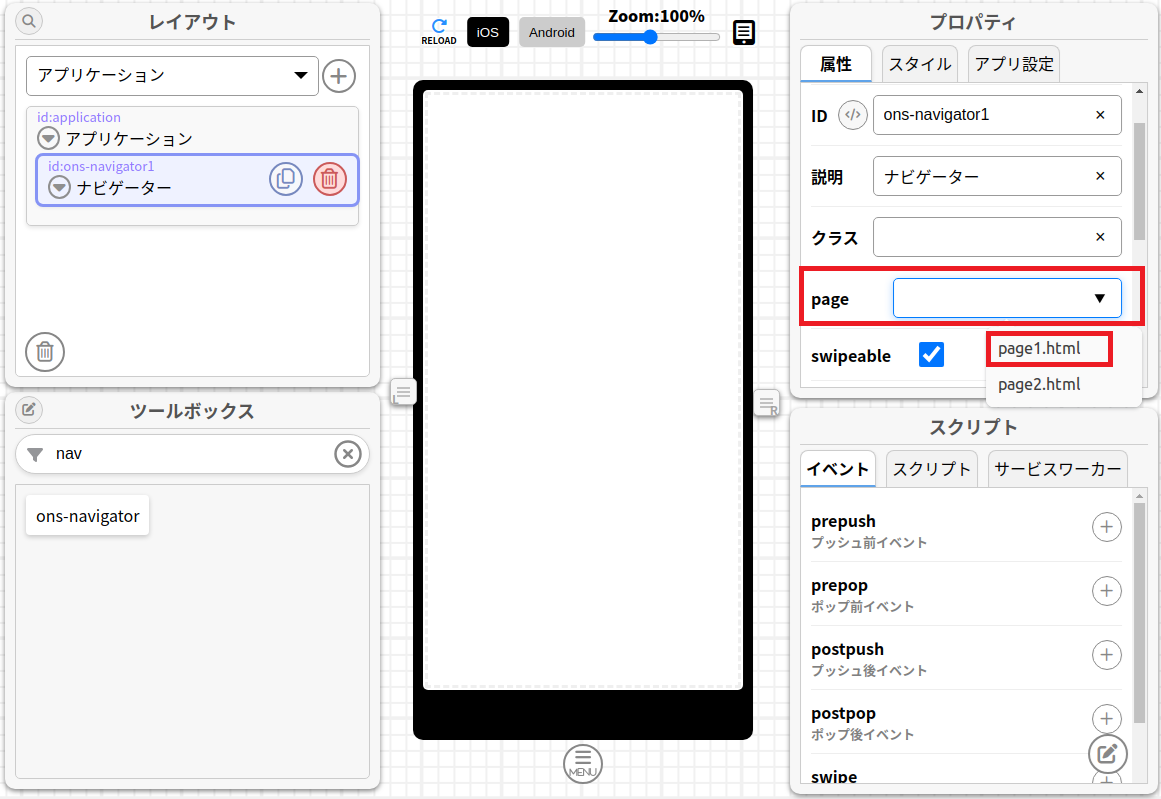Open the source view icon beside the zoom slider
This screenshot has width=1161, height=799.
tap(743, 32)
